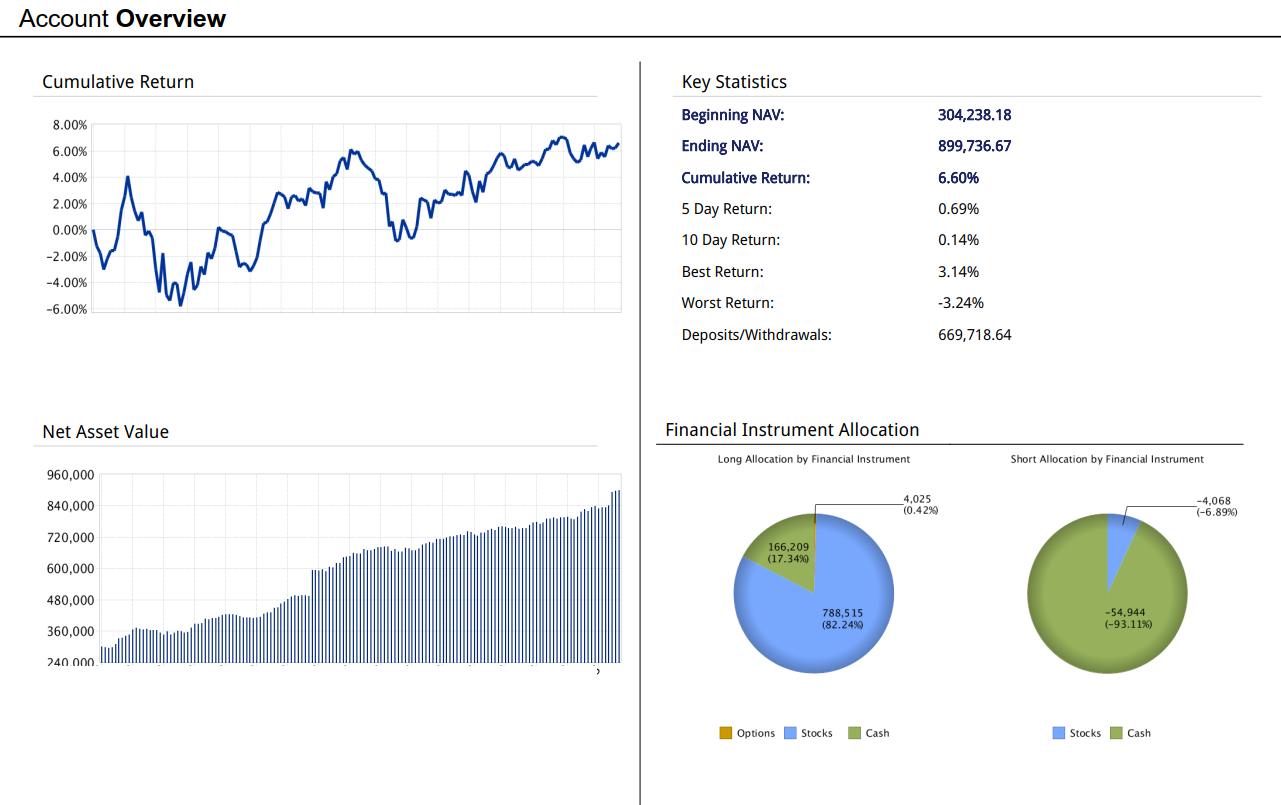Screen dimensions: 1281x805
Task: Click Cash legend swatch under Short Allocation
Action: [x=1116, y=733]
